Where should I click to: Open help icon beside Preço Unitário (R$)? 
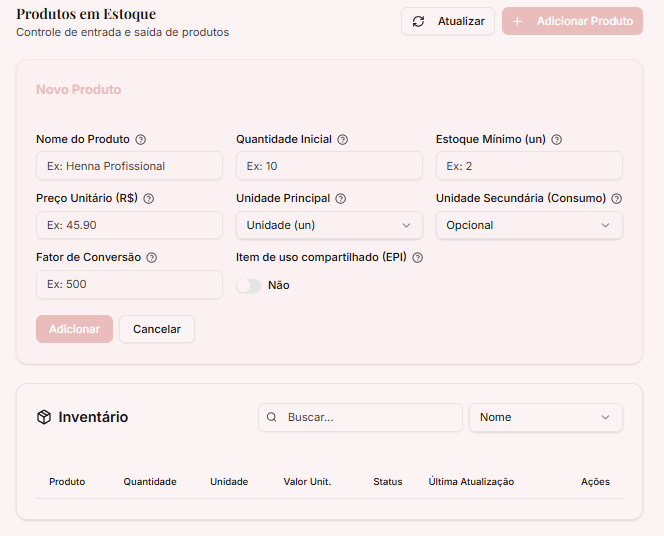[149, 199]
